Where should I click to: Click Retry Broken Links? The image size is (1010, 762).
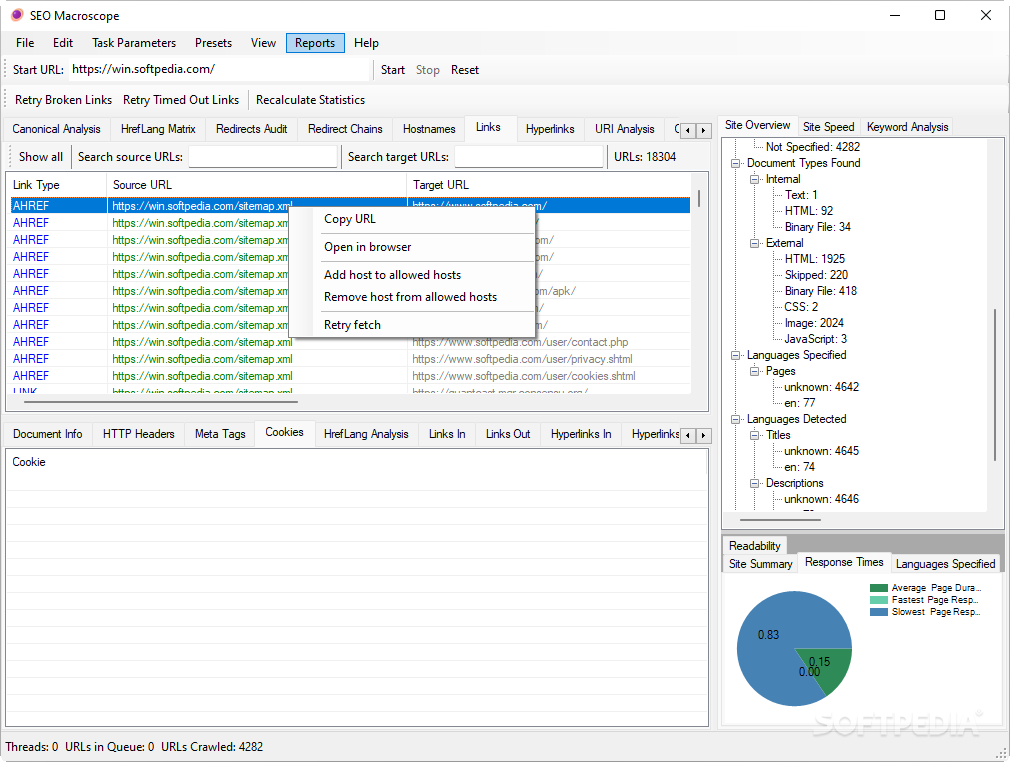(63, 100)
